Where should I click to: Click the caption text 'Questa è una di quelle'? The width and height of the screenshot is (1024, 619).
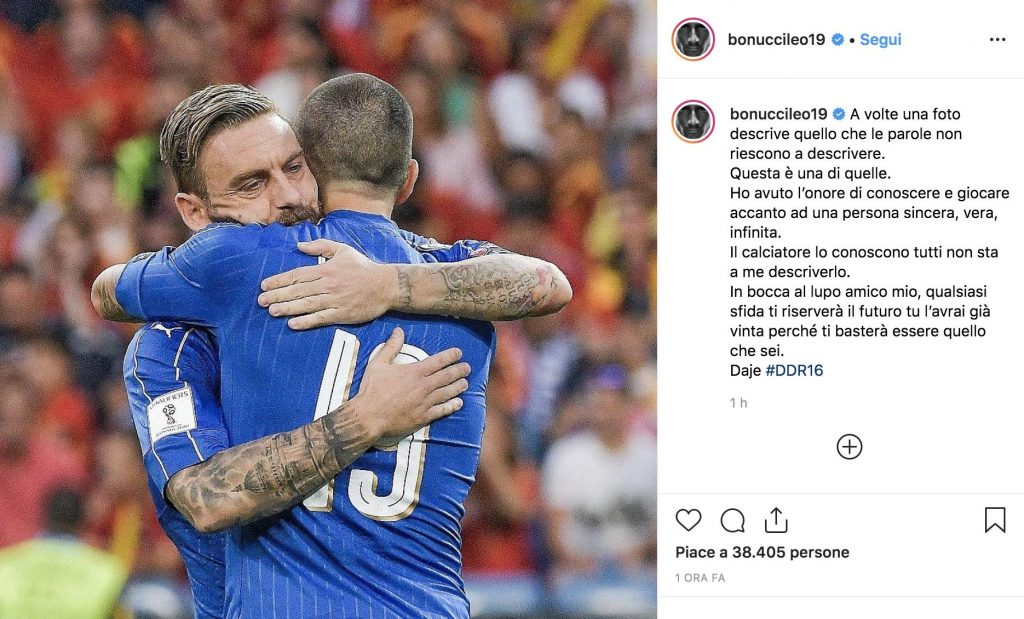tap(810, 173)
